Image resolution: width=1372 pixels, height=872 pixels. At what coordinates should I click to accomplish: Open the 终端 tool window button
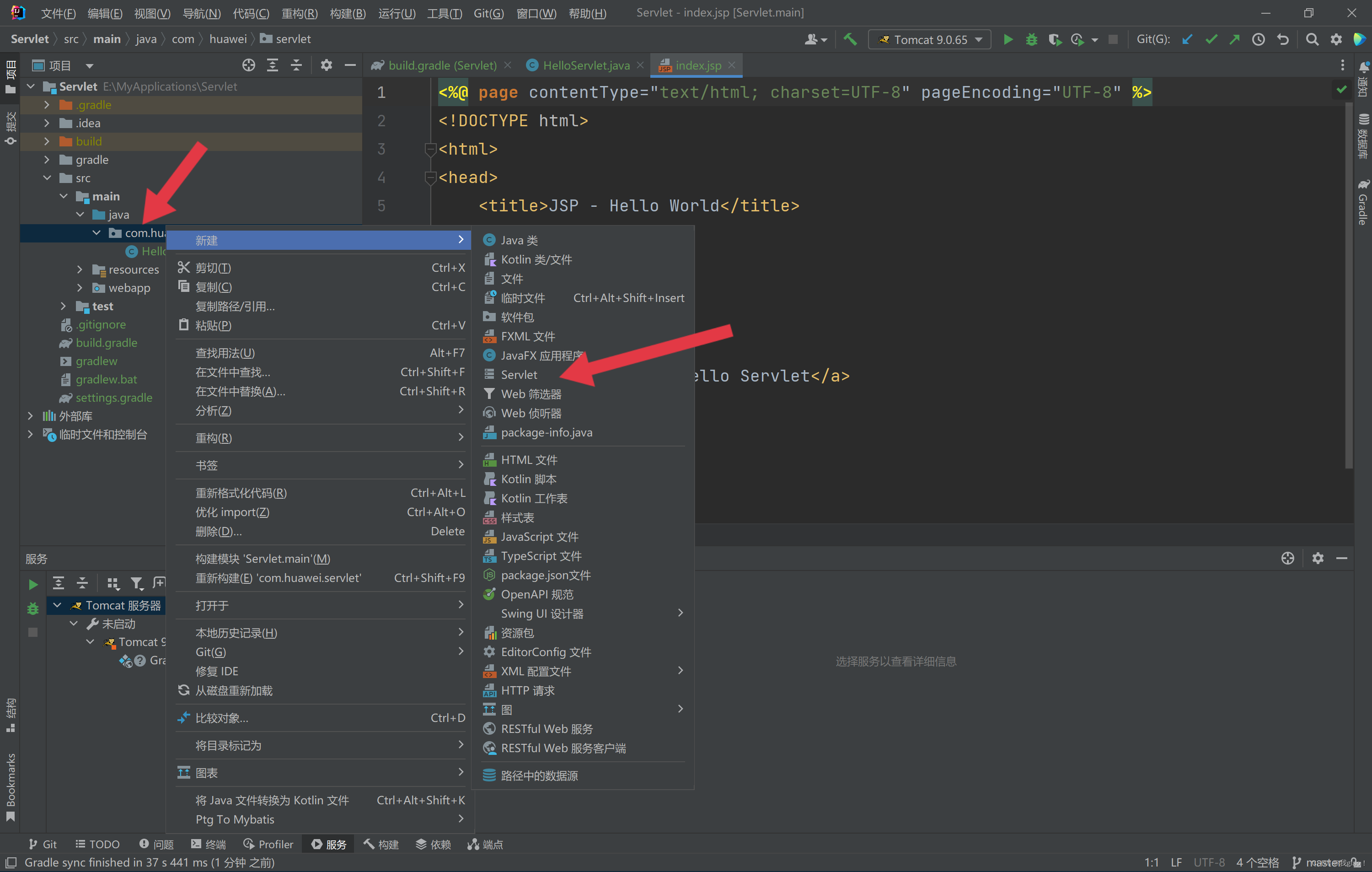(x=208, y=844)
